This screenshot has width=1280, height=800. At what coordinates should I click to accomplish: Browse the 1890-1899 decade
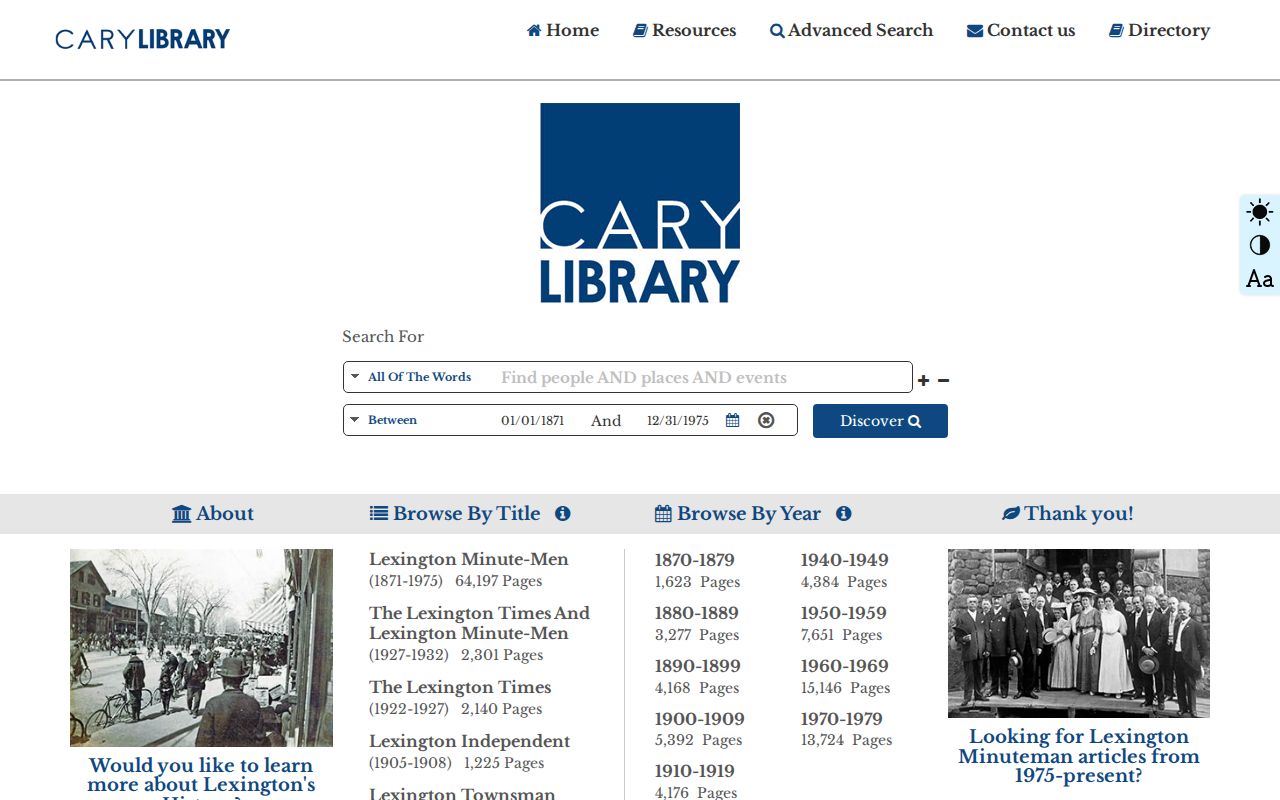(x=697, y=667)
